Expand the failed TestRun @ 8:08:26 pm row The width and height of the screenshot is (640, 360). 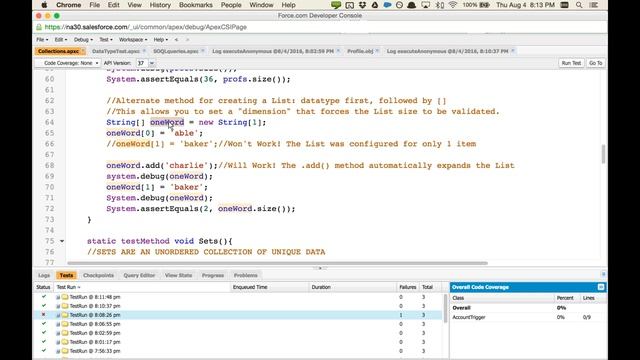coord(58,315)
